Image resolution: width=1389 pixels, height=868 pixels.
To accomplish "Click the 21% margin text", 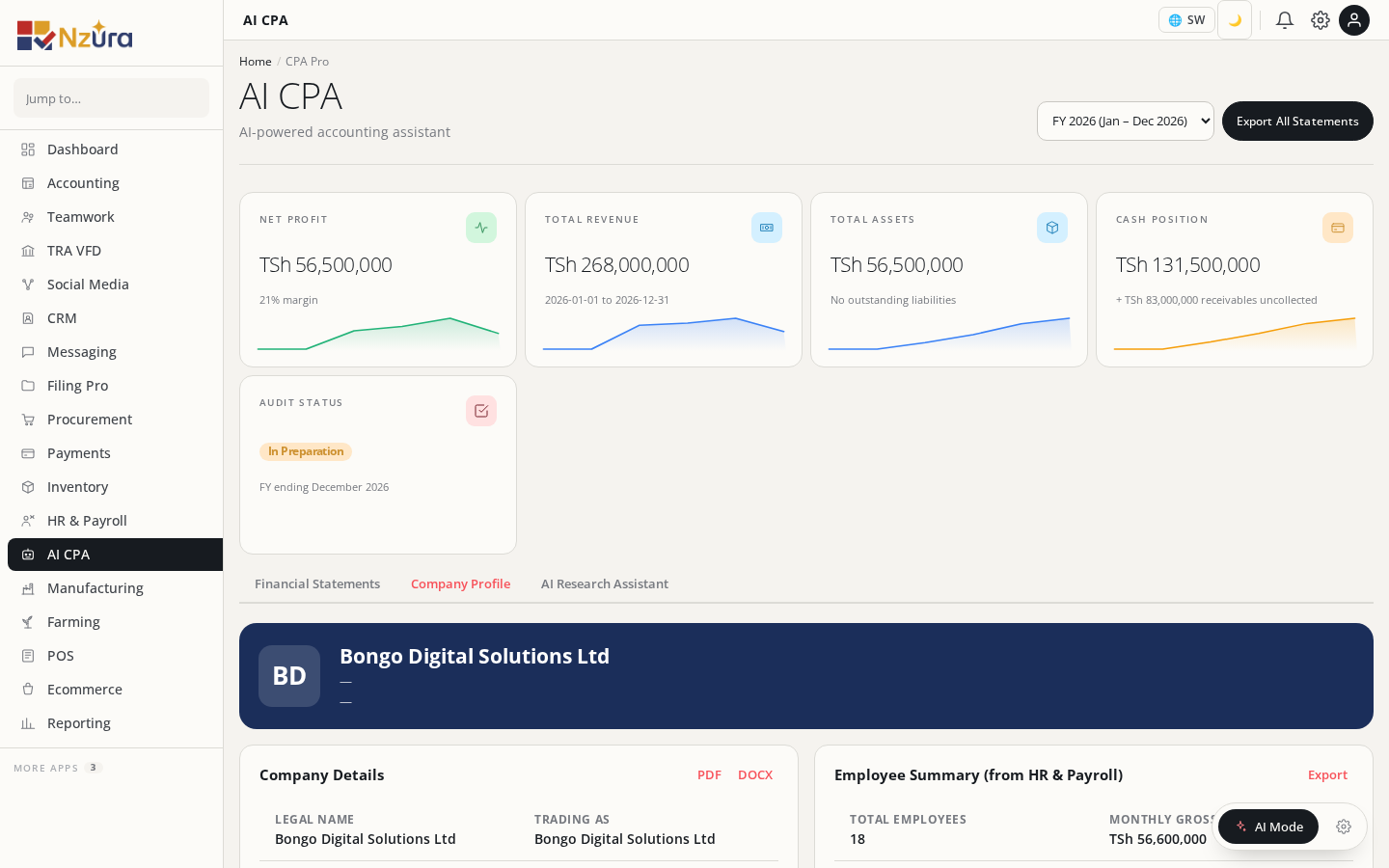I will [288, 300].
